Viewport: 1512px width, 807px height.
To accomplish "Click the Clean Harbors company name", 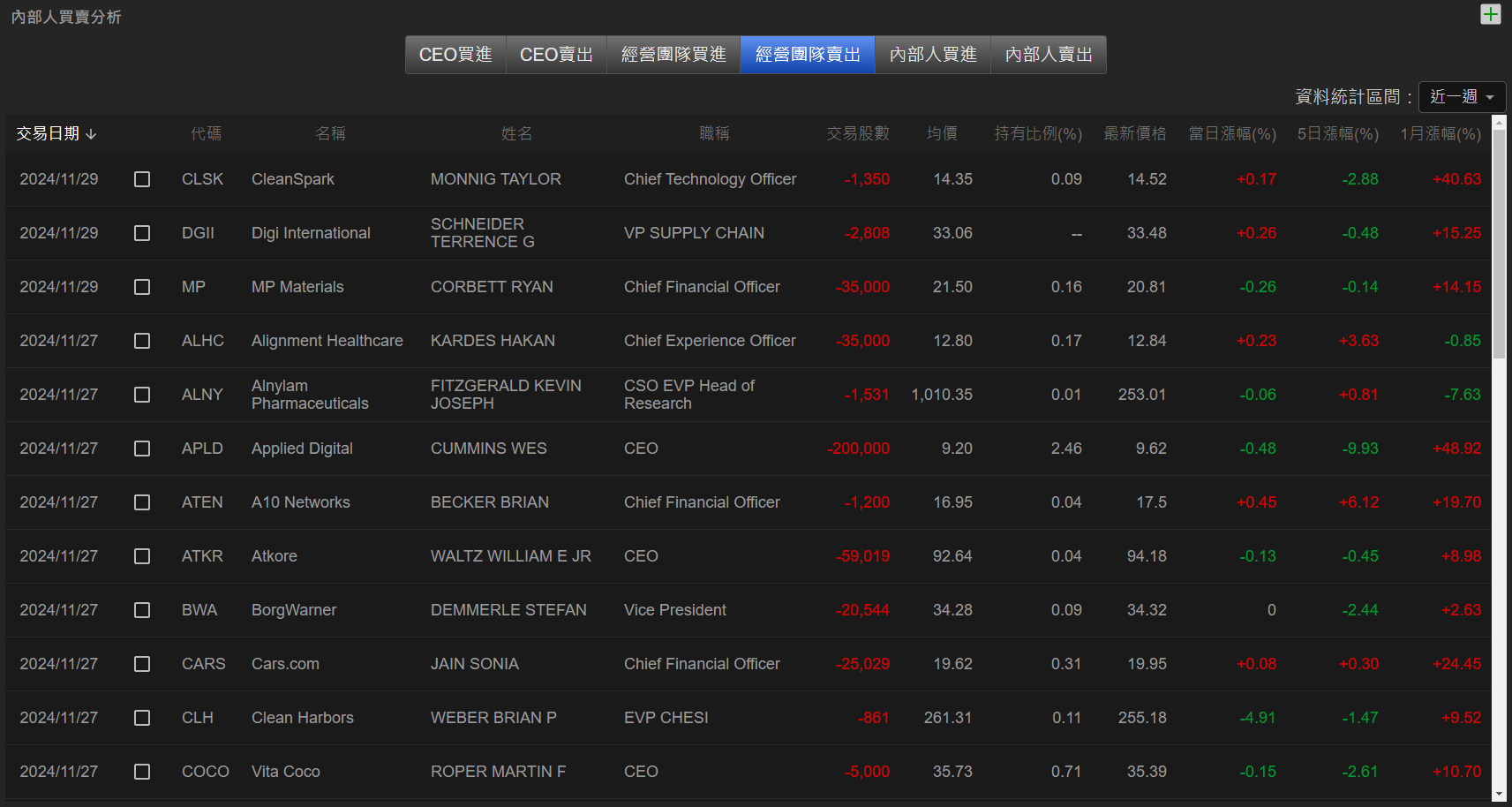I will pyautogui.click(x=303, y=718).
